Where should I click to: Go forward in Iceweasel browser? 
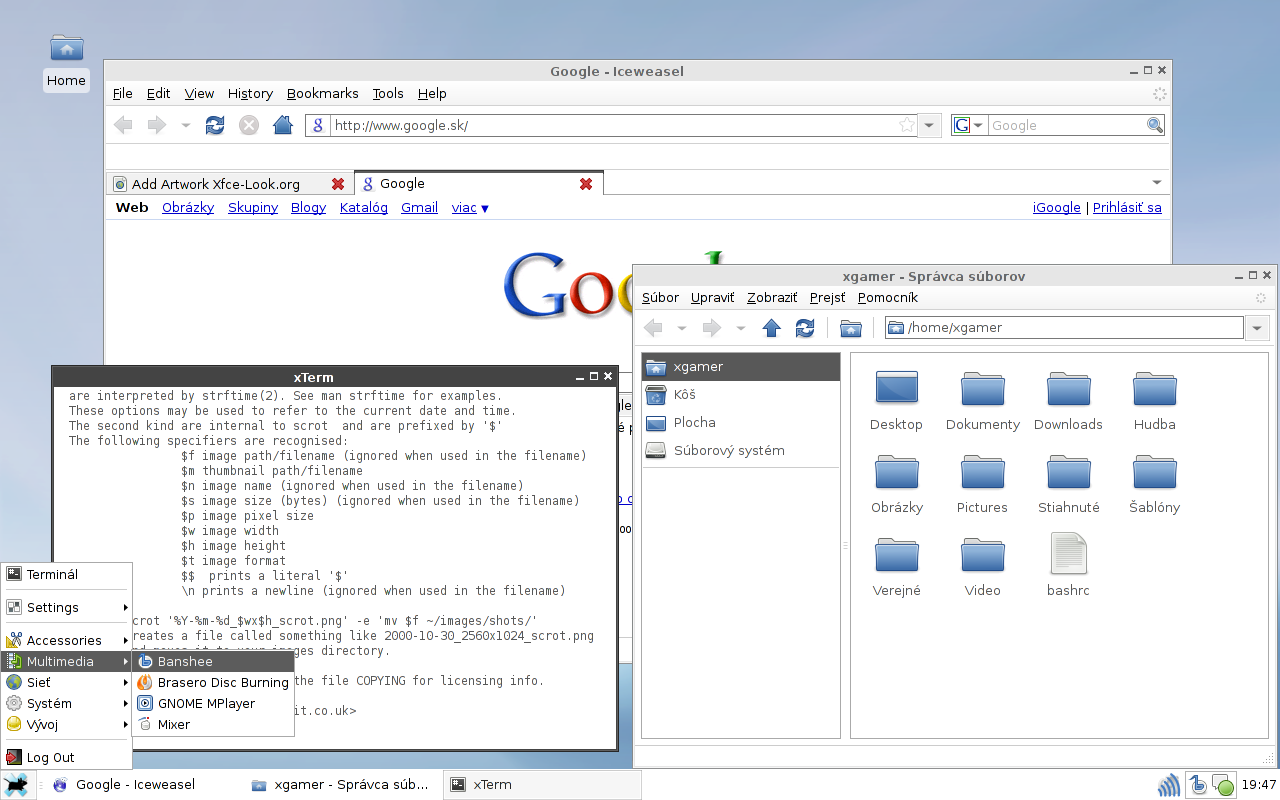coord(156,125)
